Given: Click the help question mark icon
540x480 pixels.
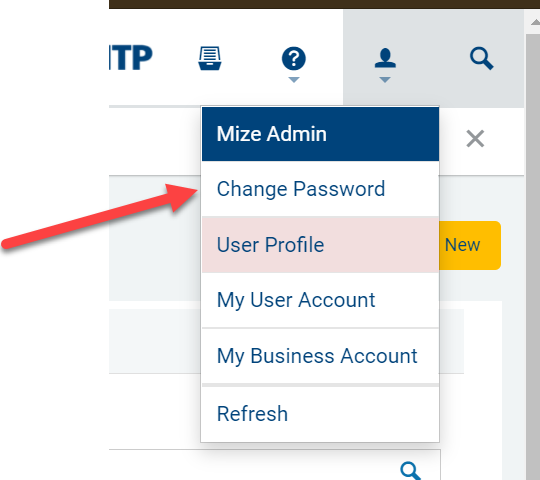Looking at the screenshot, I should [294, 59].
